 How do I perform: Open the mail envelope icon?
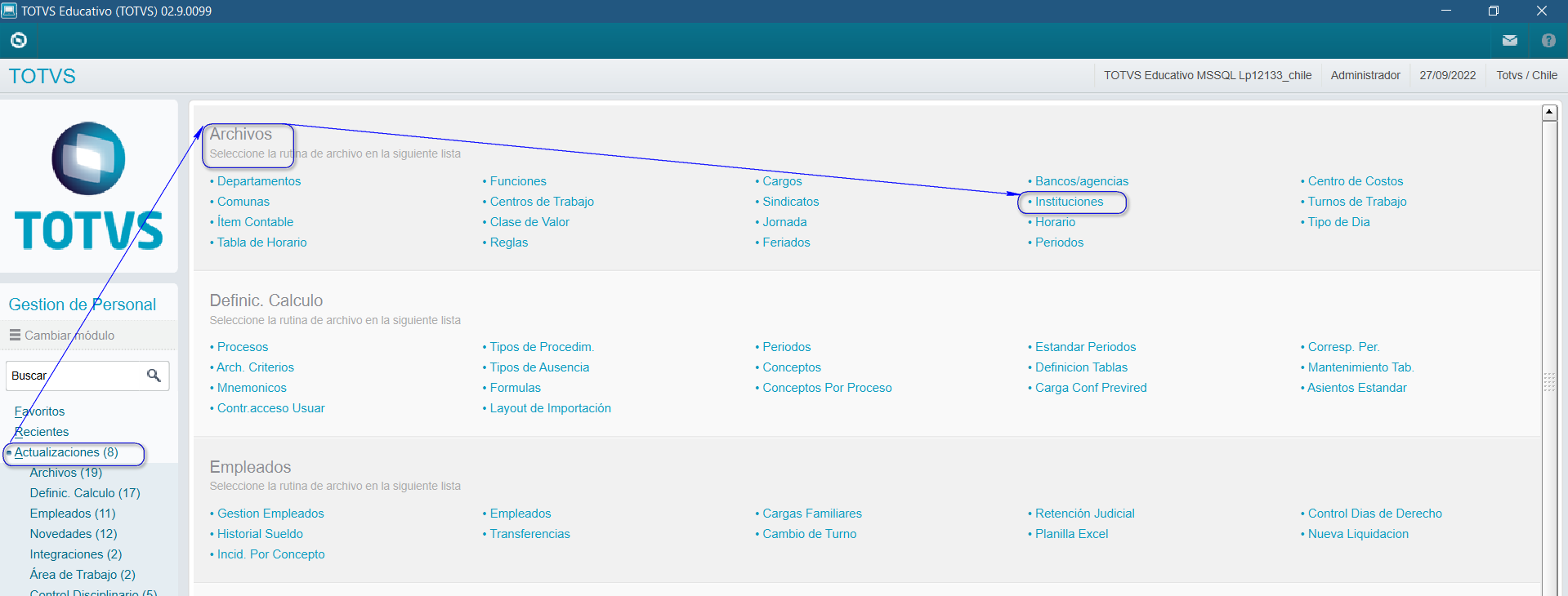coord(1509,40)
